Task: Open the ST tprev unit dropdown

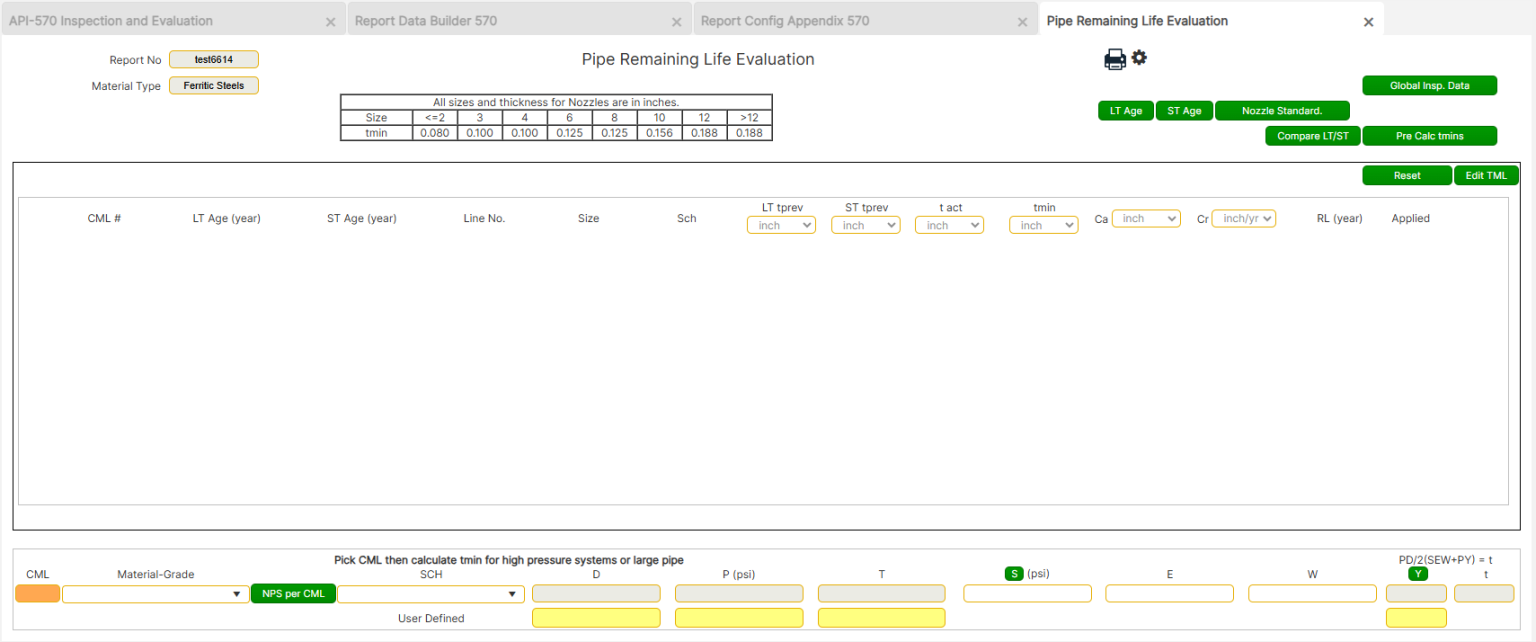Action: 865,225
